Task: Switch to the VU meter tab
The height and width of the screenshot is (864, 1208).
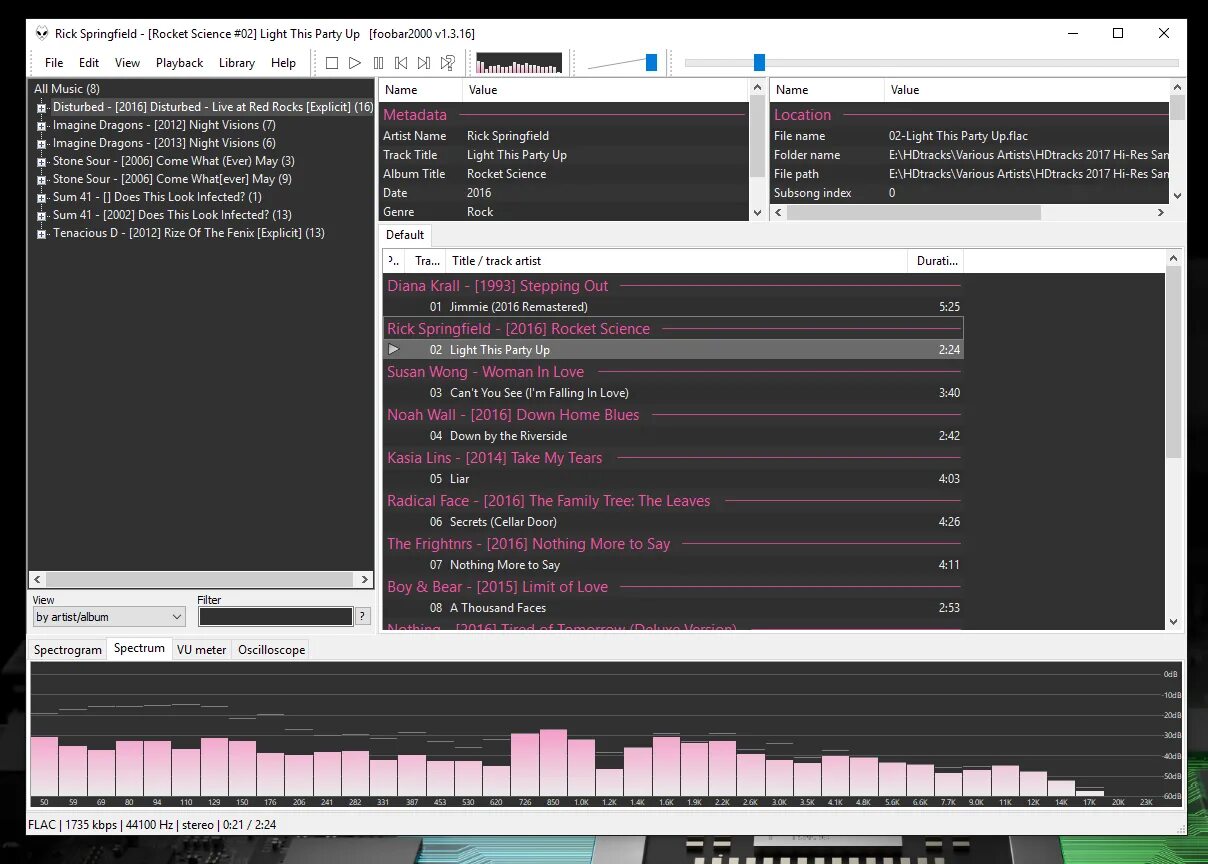Action: pos(202,649)
